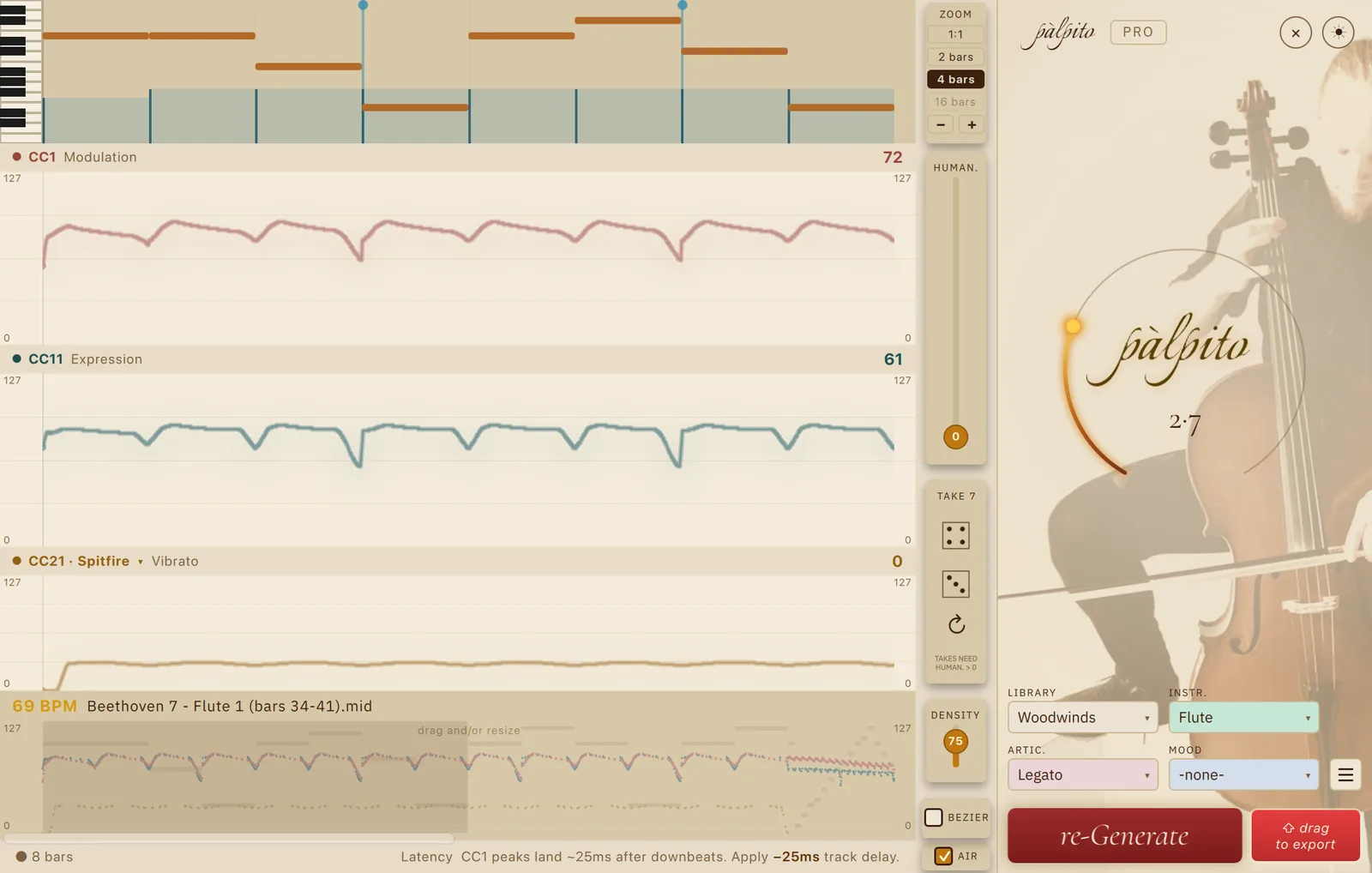Screen dimensions: 1372x873
Task: Select 4 bars zoom option
Action: [955, 79]
